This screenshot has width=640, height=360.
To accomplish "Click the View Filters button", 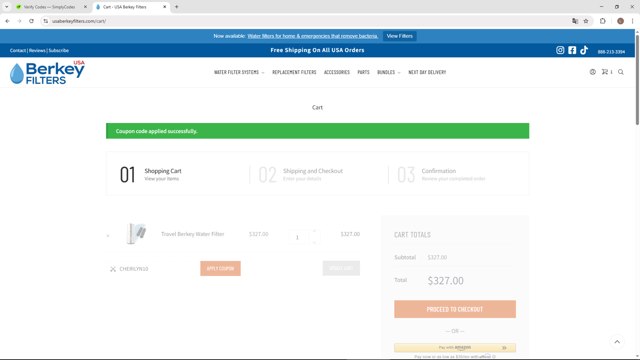I will [400, 36].
